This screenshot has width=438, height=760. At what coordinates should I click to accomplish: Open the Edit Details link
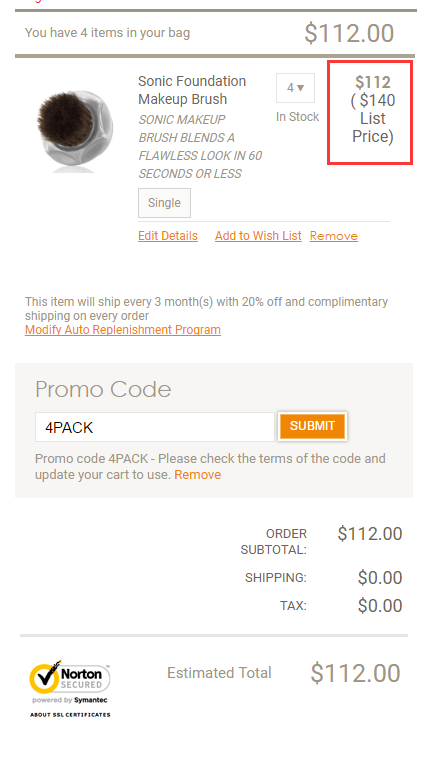[x=168, y=236]
